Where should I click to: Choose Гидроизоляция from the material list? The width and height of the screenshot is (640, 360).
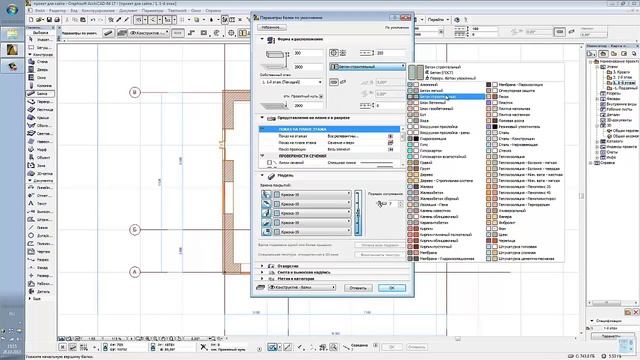pos(446,139)
